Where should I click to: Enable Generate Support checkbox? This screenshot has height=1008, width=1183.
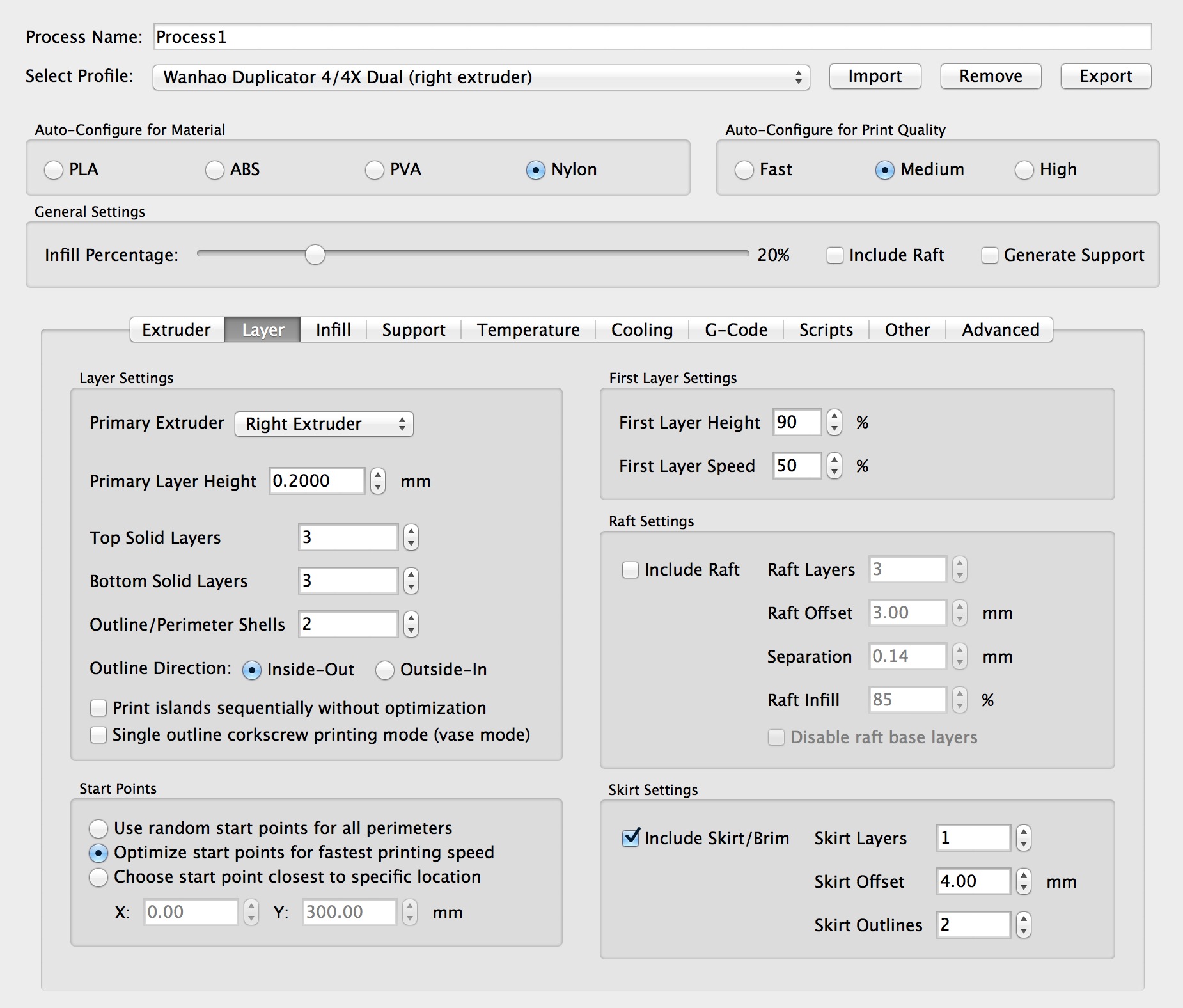click(990, 255)
